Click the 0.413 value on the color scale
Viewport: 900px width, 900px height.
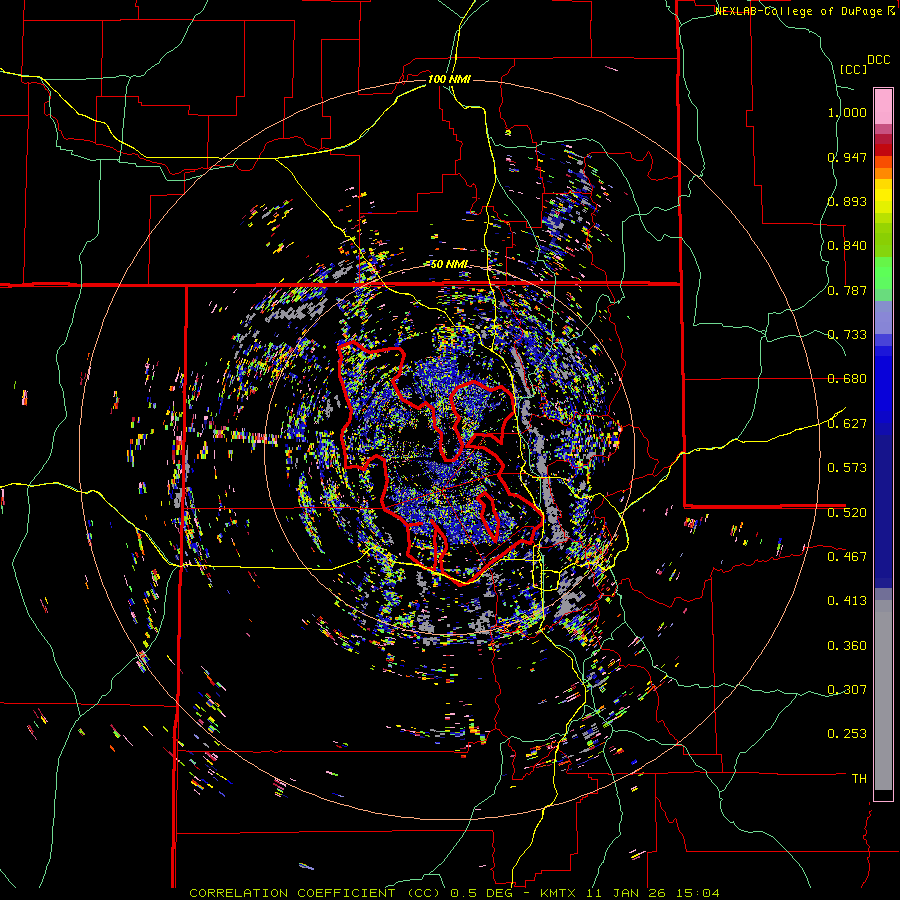[847, 601]
